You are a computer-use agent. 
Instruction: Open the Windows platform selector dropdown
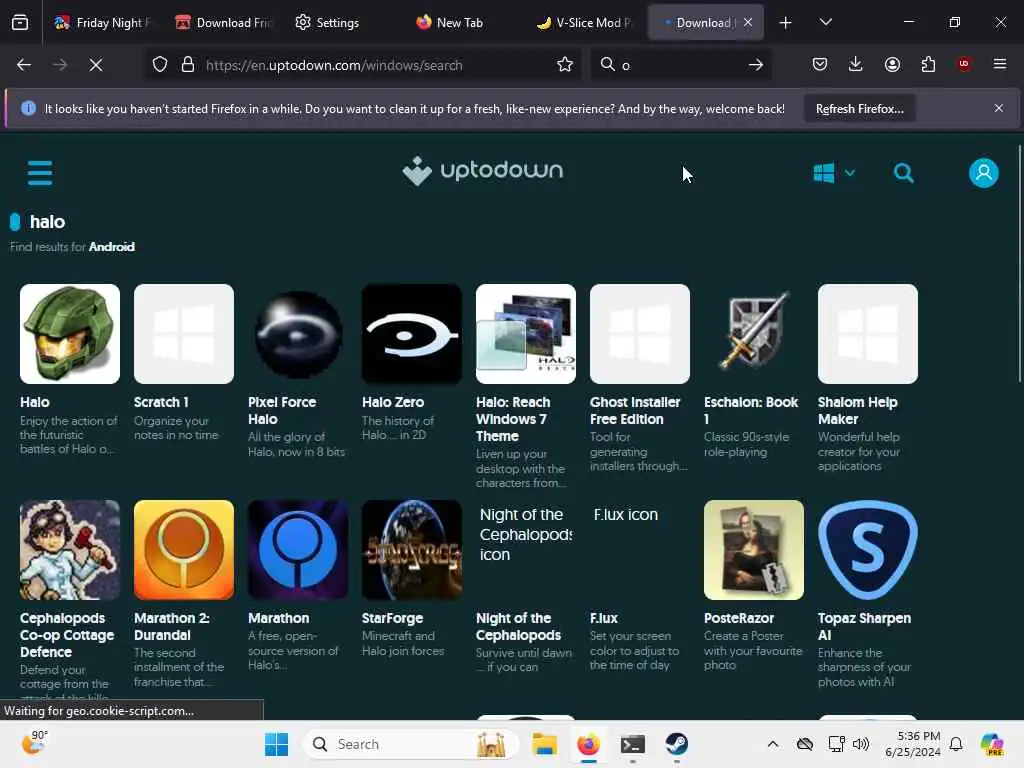click(834, 173)
